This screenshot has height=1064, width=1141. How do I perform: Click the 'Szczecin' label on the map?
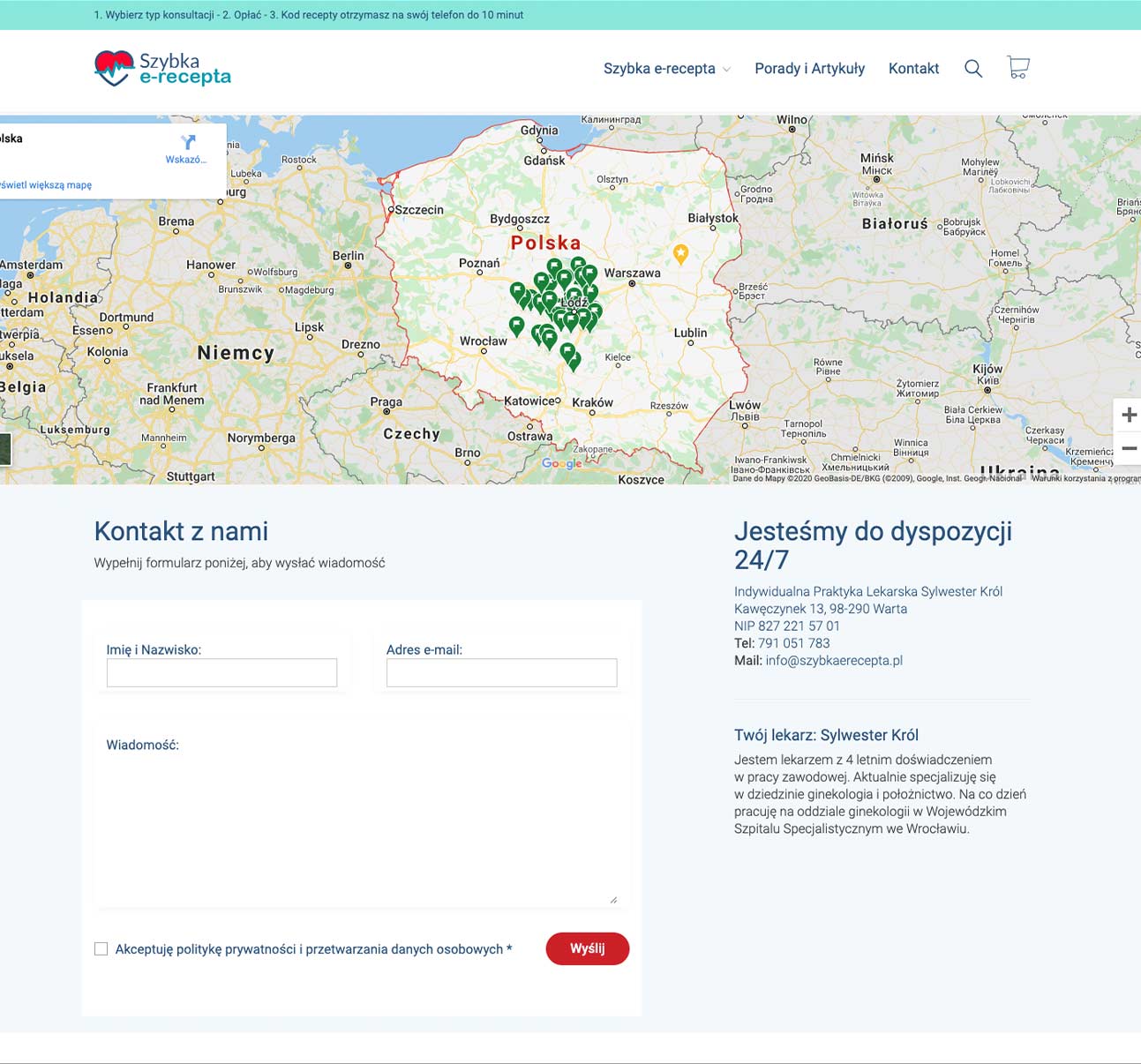click(419, 210)
